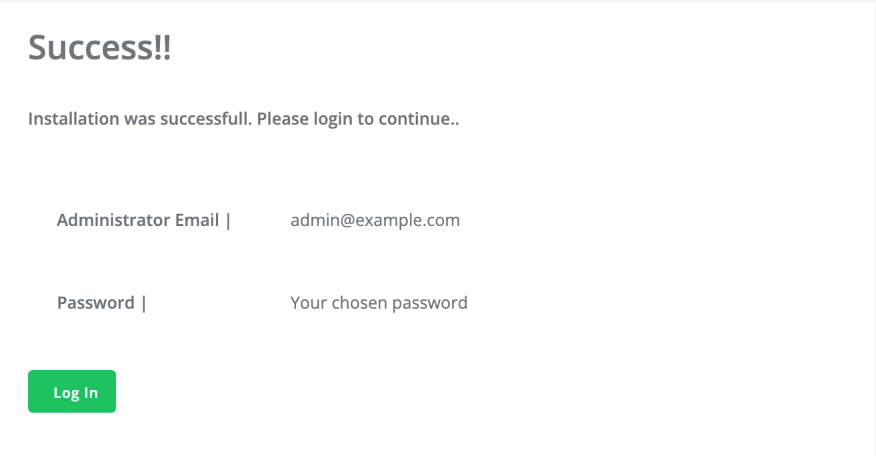876x456 pixels.
Task: Click the pipe separator after Password
Action: pyautogui.click(x=144, y=303)
